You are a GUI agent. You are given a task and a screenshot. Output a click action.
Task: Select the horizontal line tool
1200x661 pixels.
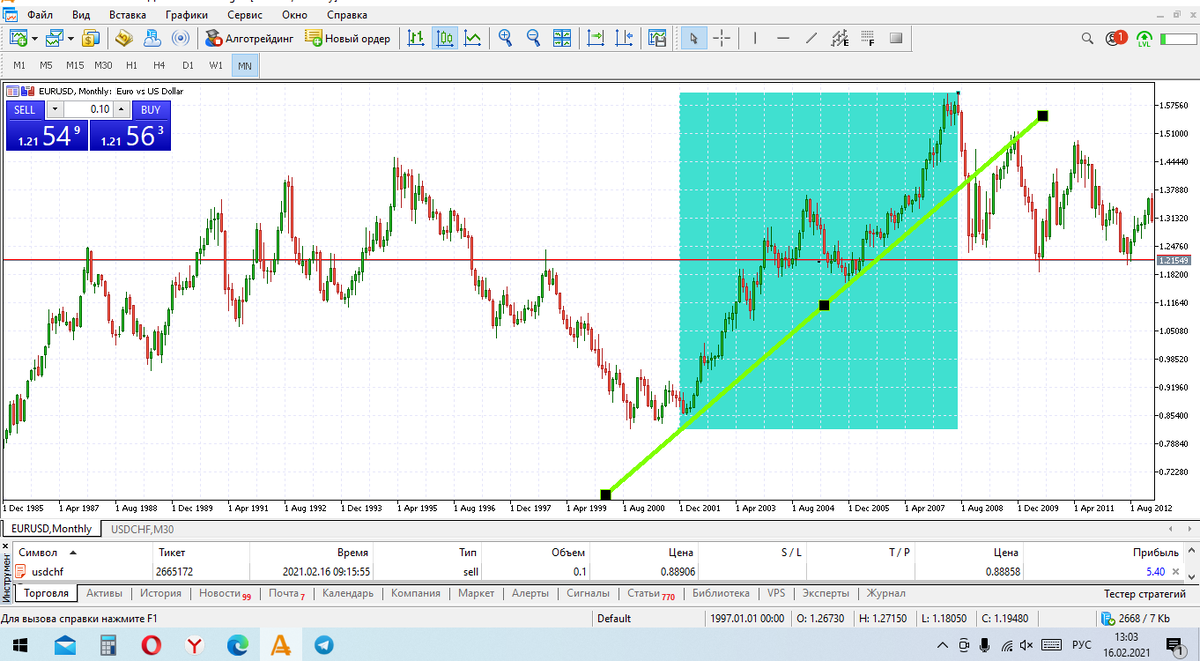pos(783,38)
